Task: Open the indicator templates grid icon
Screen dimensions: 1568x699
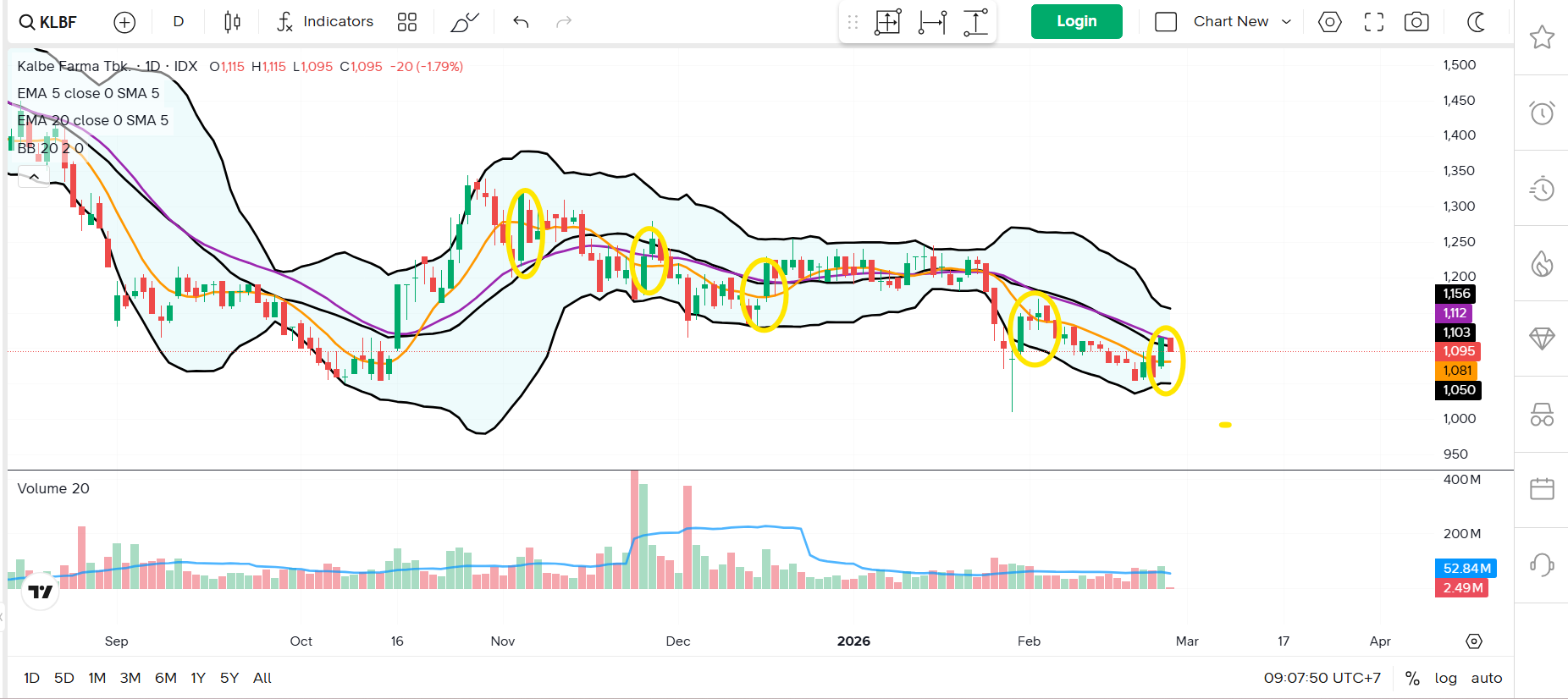Action: (x=407, y=22)
